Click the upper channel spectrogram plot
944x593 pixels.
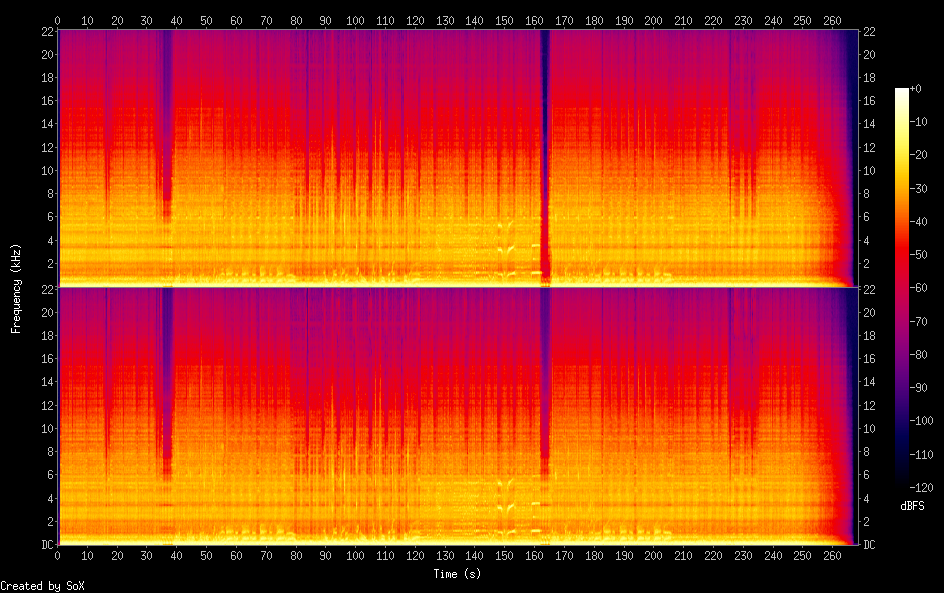(x=458, y=158)
